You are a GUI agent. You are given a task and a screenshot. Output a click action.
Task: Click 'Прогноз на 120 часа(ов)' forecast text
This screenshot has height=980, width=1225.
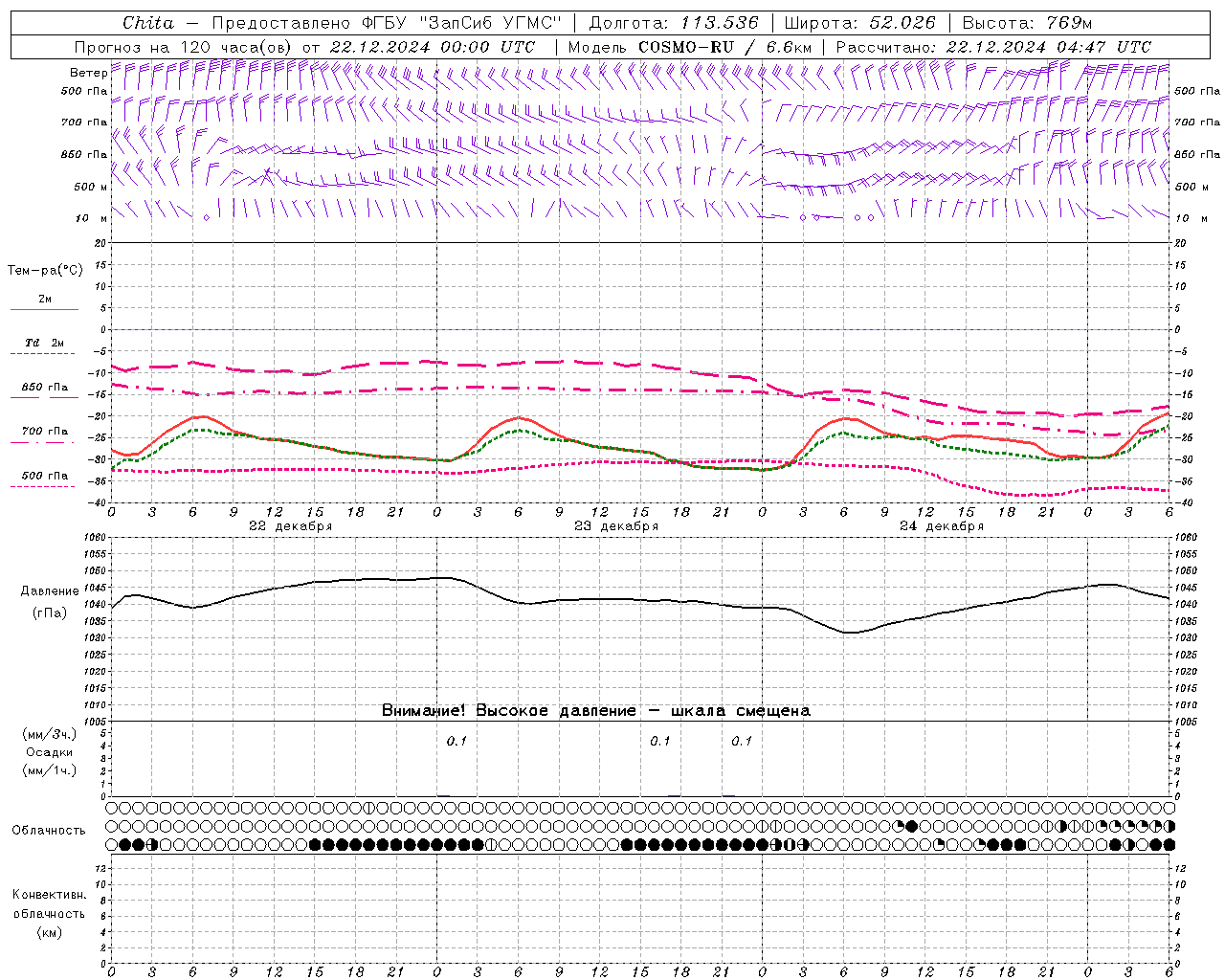click(184, 47)
